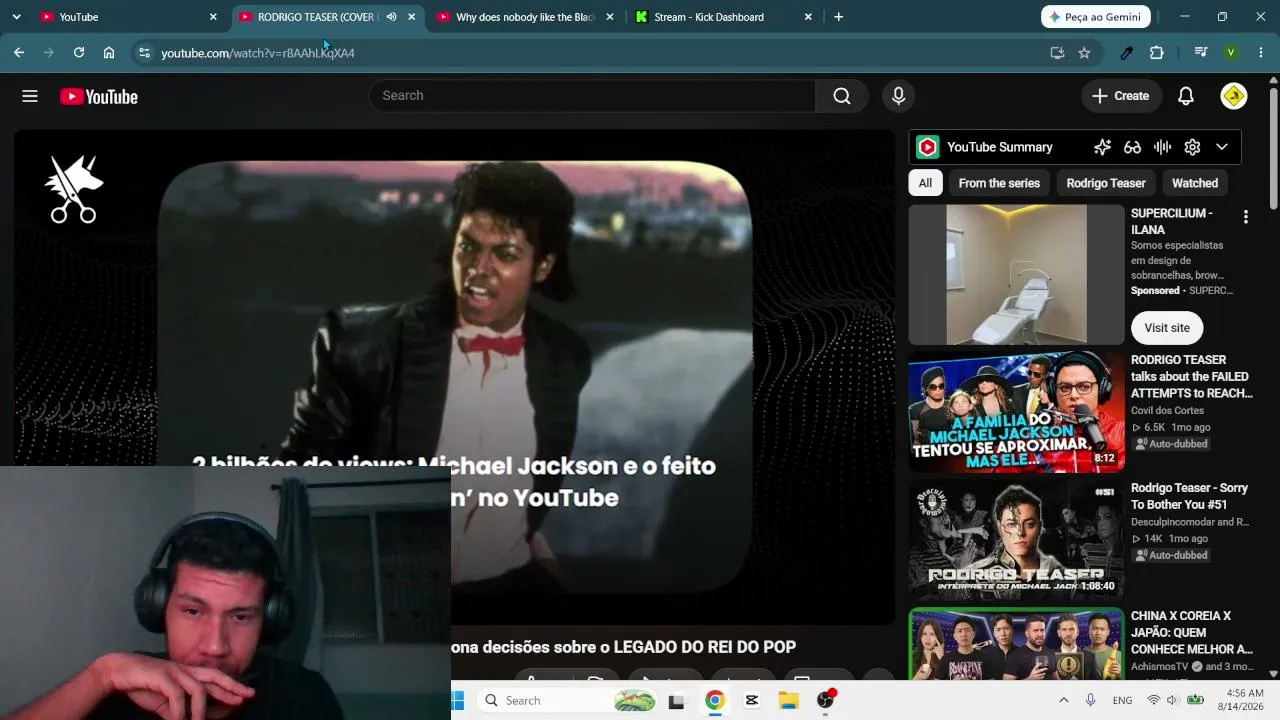Viewport: 1280px width, 720px height.
Task: Click the glasses icon in YouTube Summary
Action: (x=1132, y=147)
